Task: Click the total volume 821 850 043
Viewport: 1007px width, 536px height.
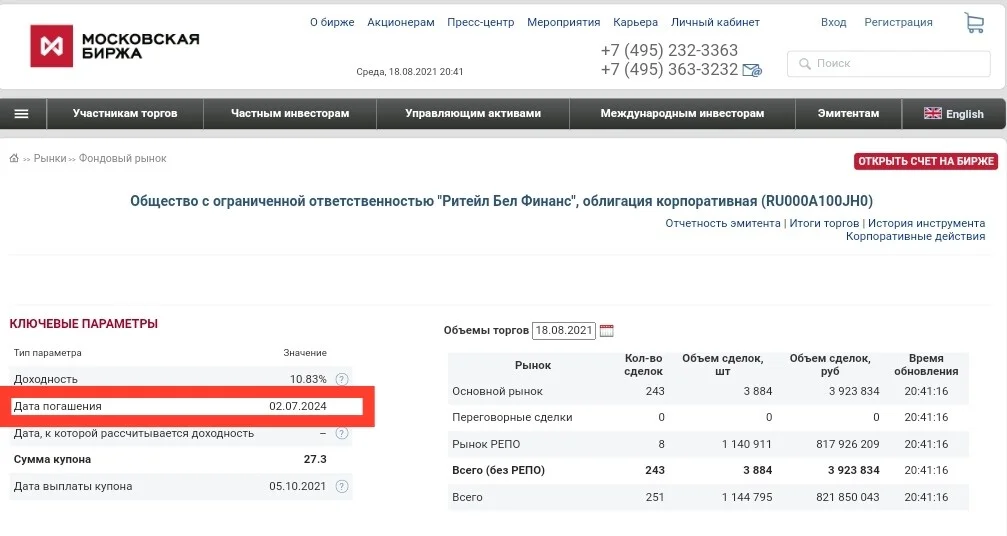Action: (x=847, y=497)
